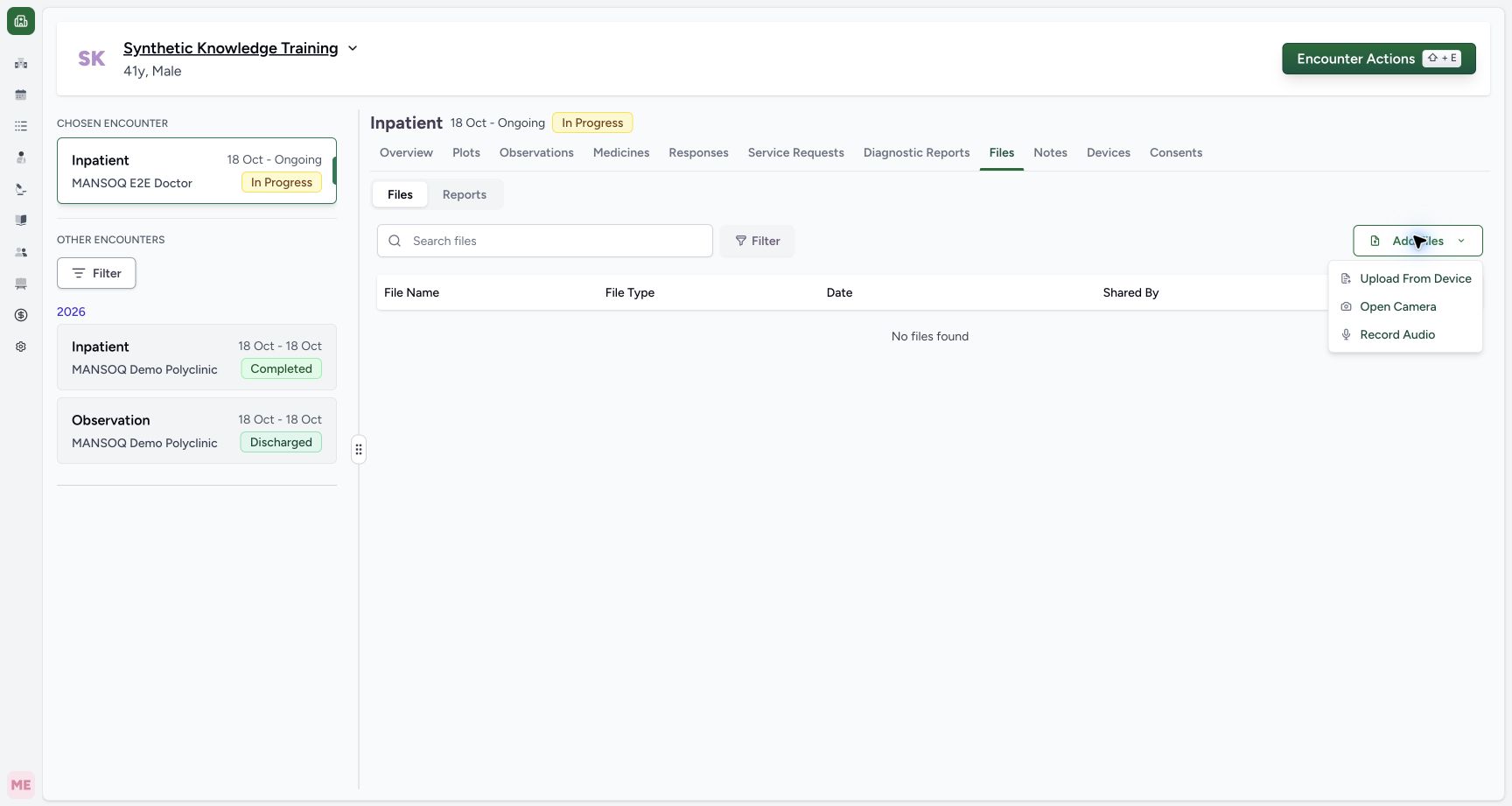
Task: Open the microscope lab sidebar icon
Action: 21,189
